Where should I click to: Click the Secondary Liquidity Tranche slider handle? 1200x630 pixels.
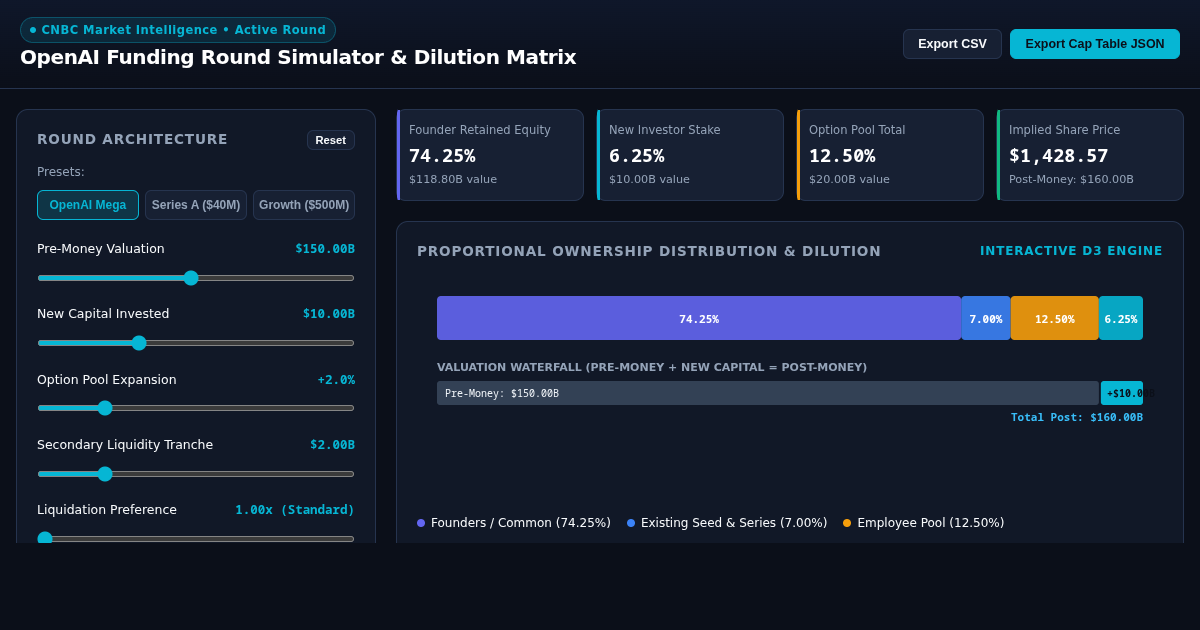105,474
